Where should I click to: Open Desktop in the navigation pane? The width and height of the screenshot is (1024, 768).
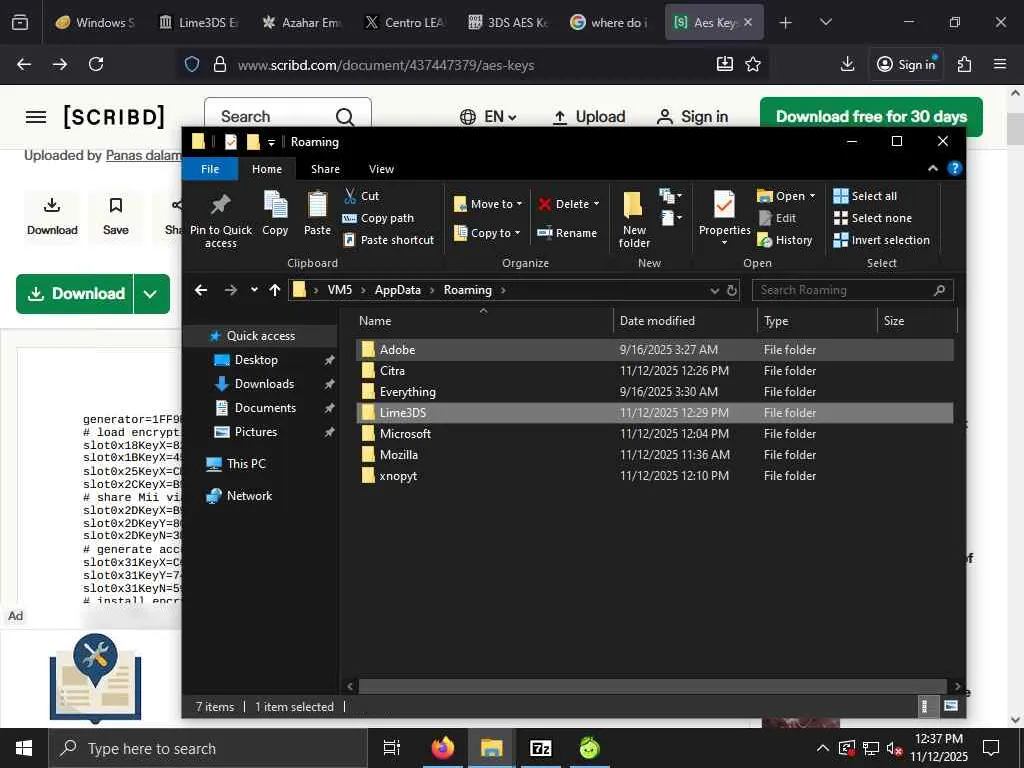[x=256, y=360]
